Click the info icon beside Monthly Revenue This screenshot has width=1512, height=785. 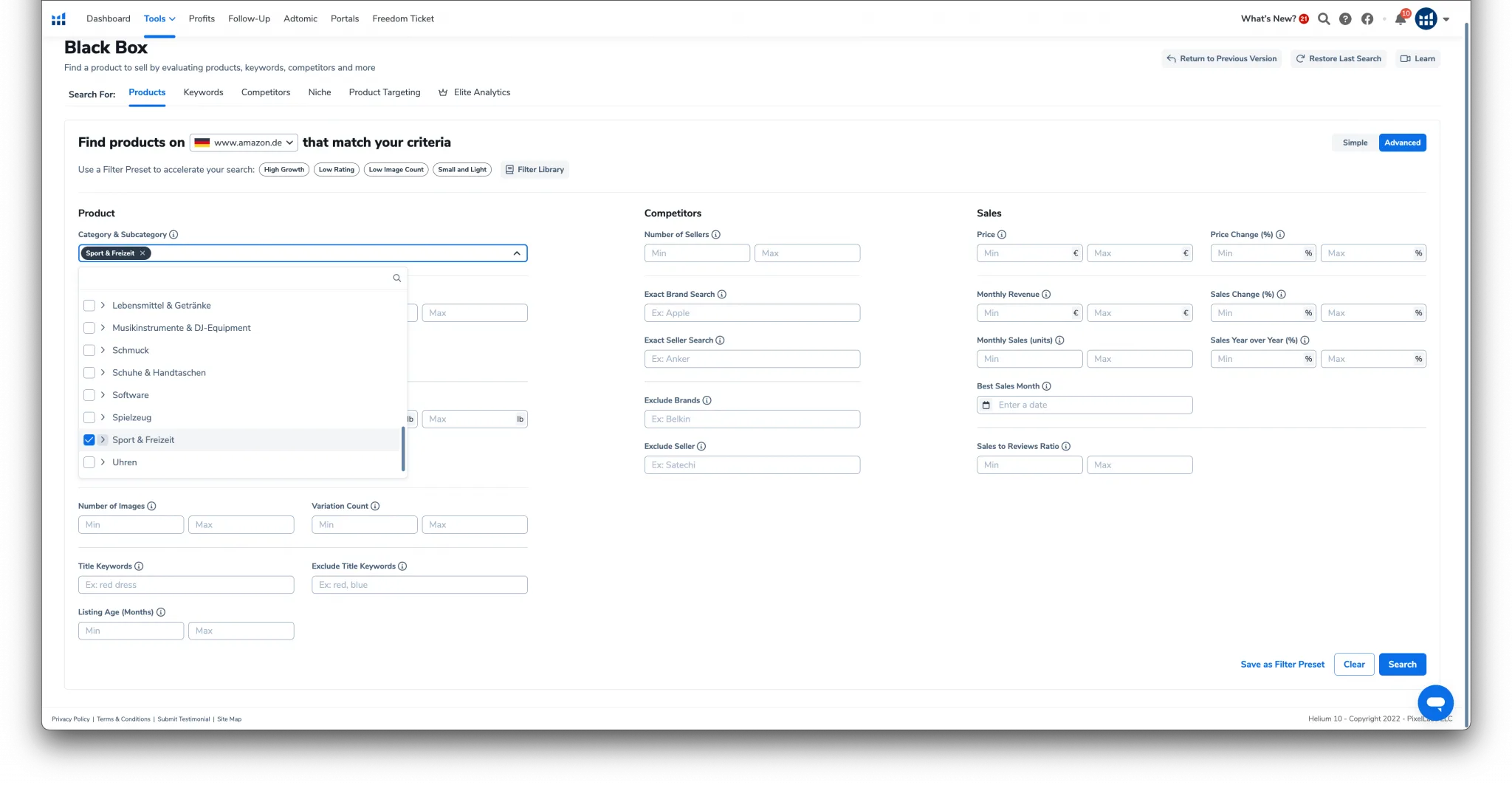(x=1046, y=294)
